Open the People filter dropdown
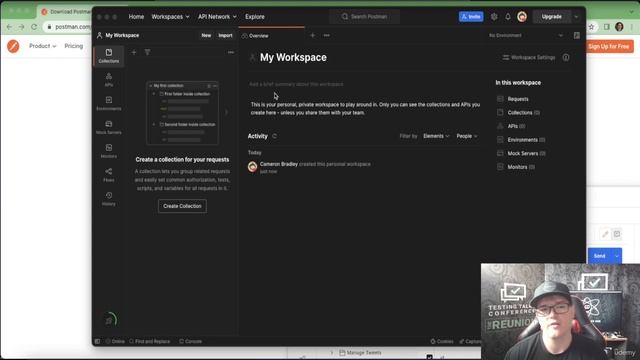 pyautogui.click(x=467, y=136)
